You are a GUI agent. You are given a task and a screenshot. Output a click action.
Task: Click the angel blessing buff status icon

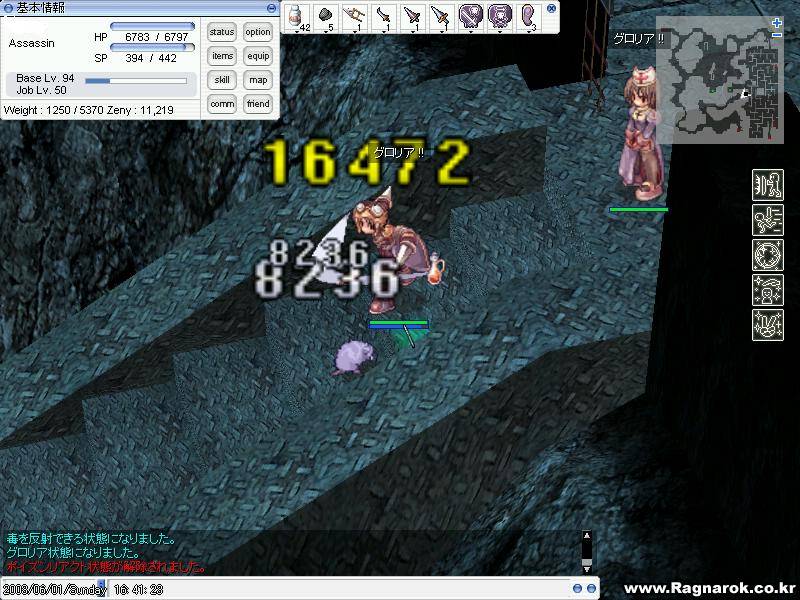[x=768, y=290]
